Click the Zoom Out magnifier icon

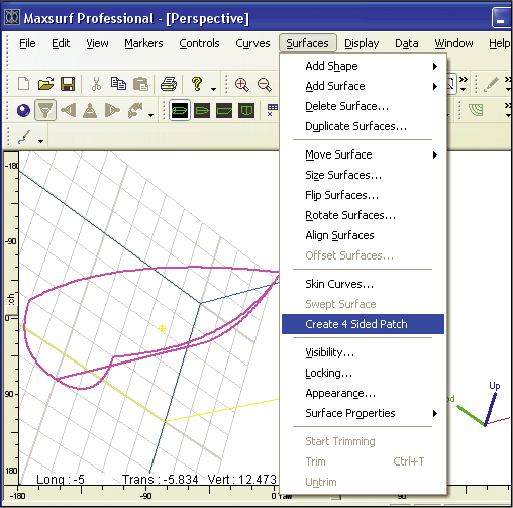pos(264,85)
